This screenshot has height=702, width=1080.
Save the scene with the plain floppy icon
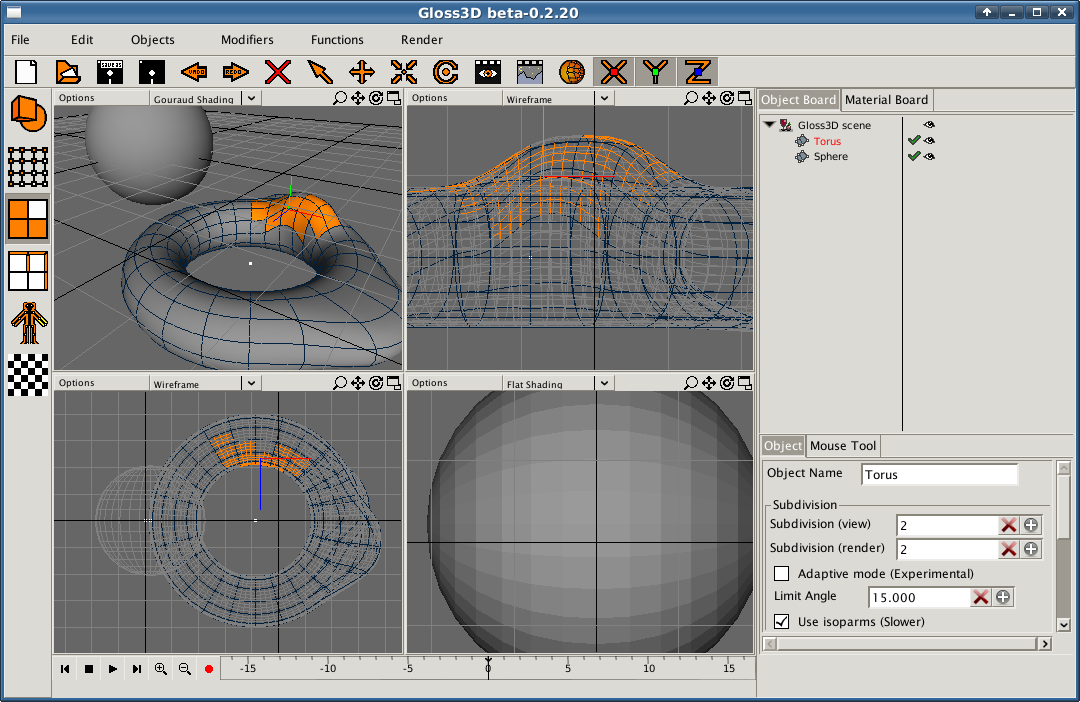[x=152, y=72]
